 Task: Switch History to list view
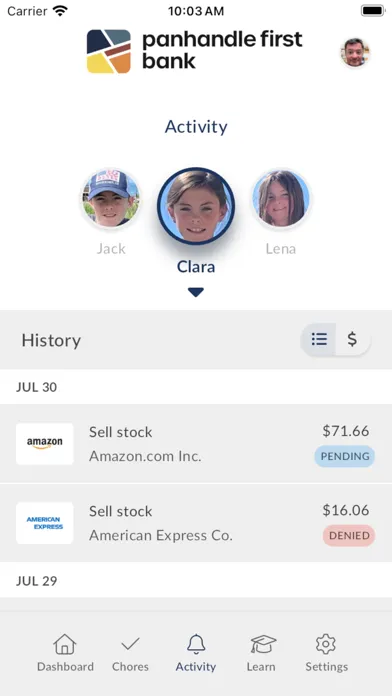coord(319,340)
